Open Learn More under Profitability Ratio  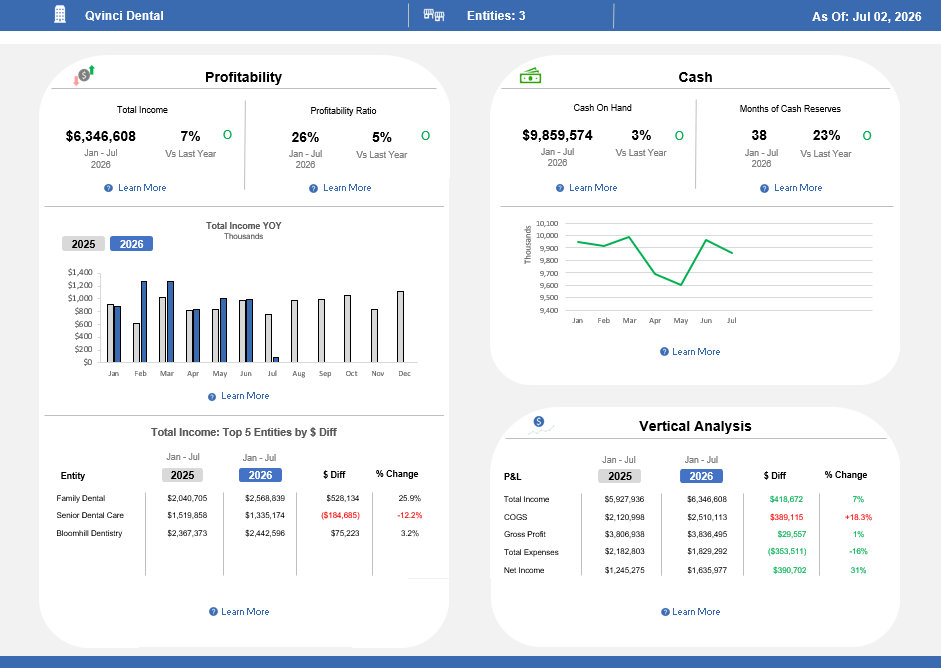(347, 188)
